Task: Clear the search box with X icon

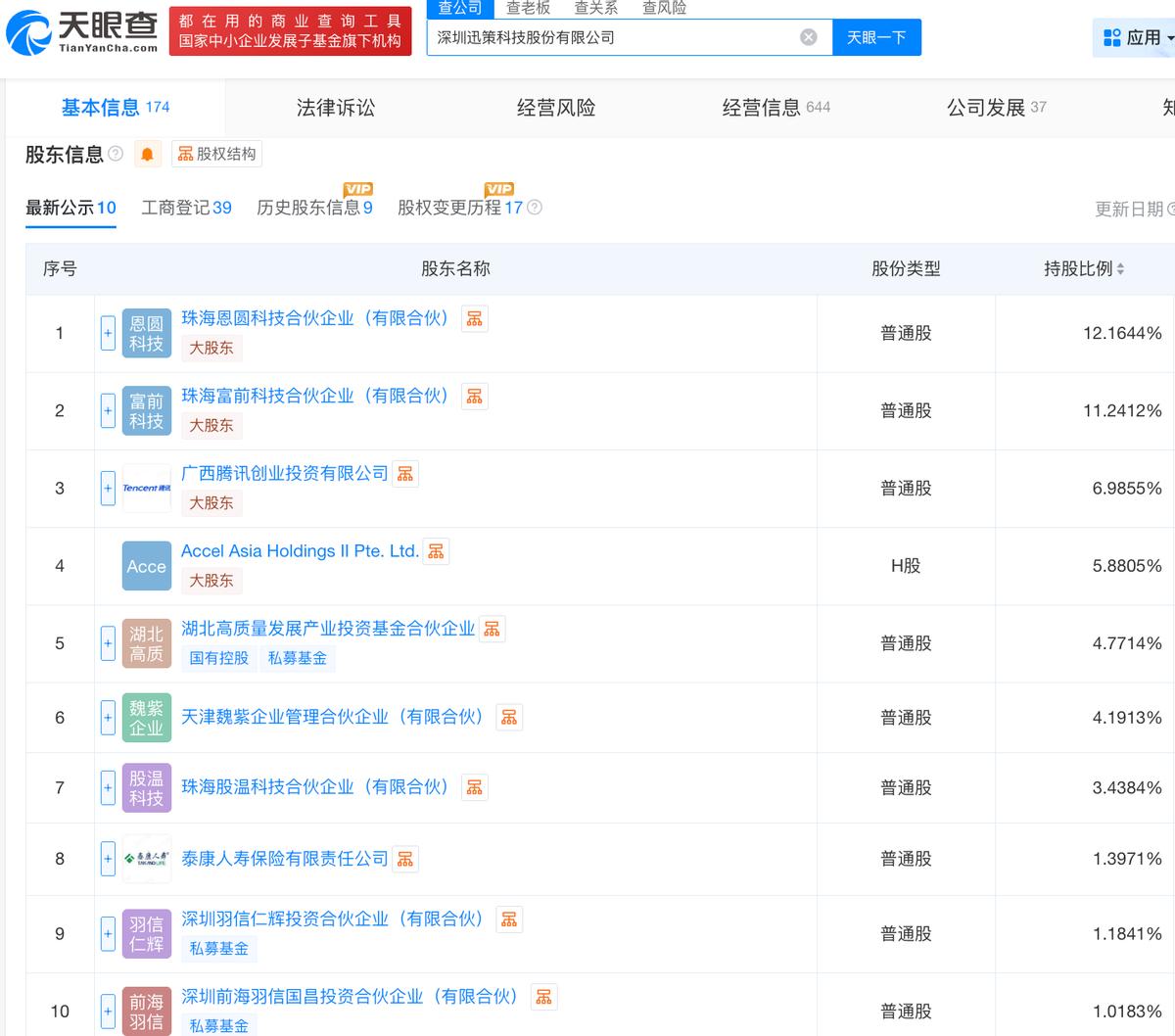Action: pos(809,37)
